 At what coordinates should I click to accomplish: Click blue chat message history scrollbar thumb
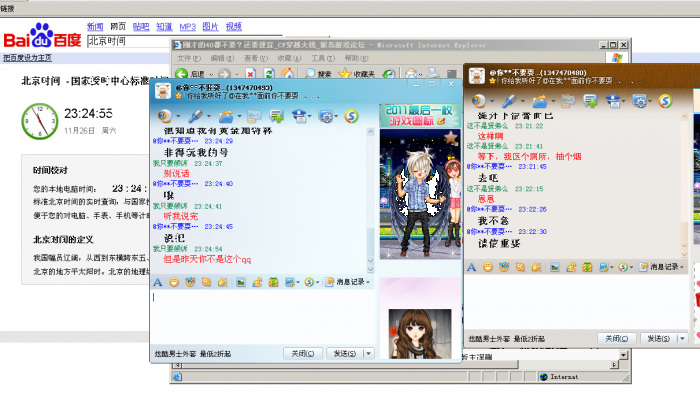pos(370,240)
